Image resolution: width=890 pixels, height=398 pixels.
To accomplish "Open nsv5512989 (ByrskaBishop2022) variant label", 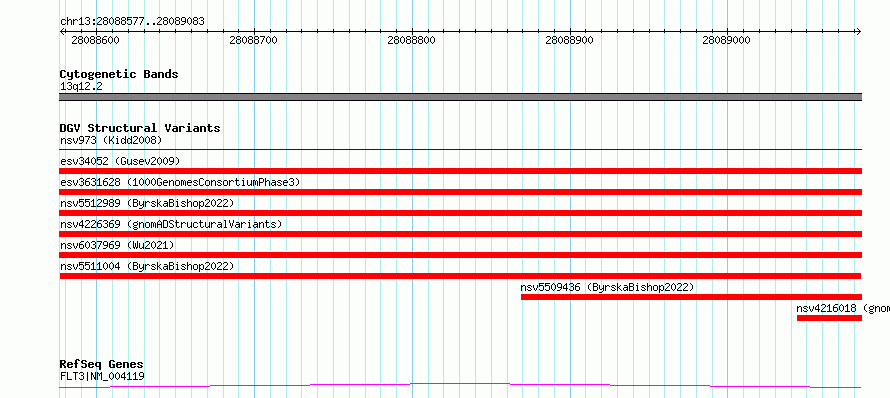I will pos(147,203).
